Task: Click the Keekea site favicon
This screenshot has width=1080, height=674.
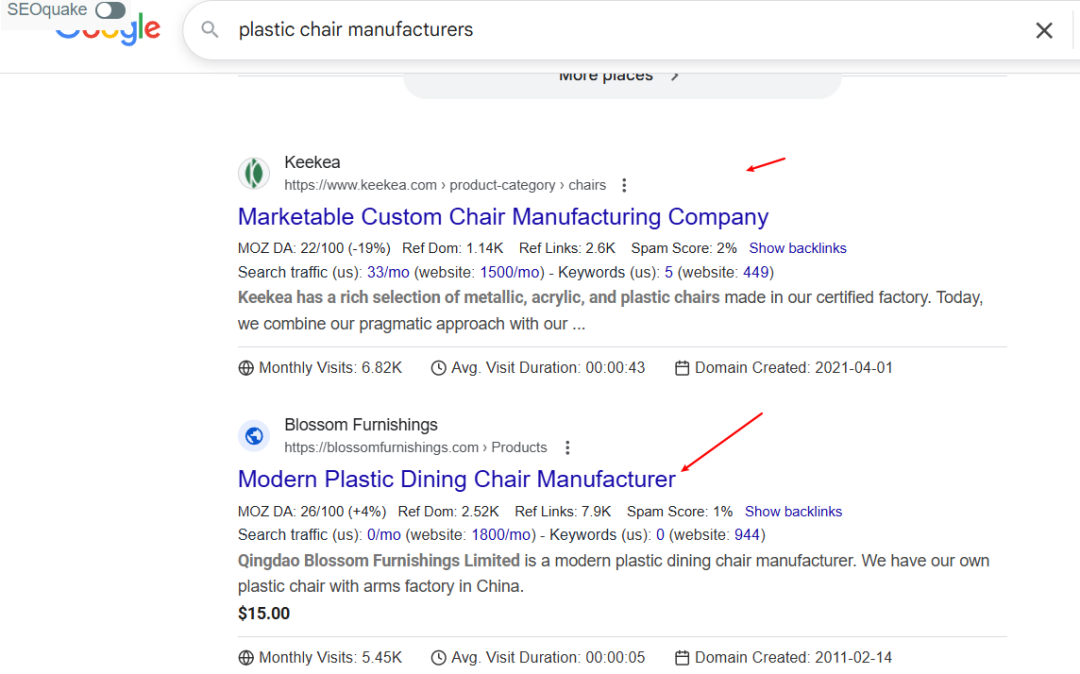Action: point(254,173)
